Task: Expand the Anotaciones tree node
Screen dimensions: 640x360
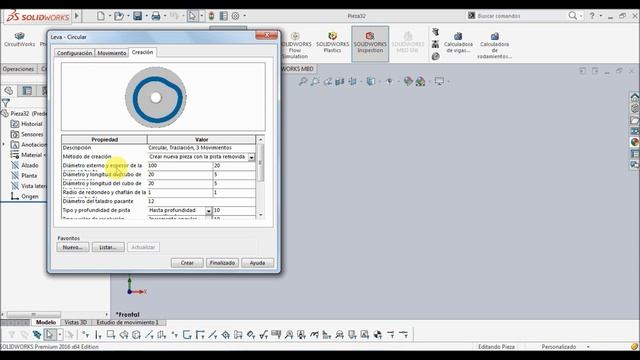Action: (4, 144)
